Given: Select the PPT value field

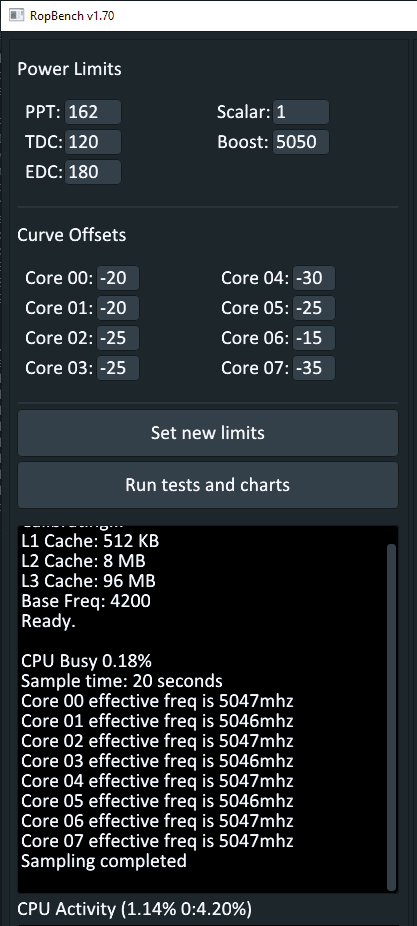Looking at the screenshot, I should 93,112.
